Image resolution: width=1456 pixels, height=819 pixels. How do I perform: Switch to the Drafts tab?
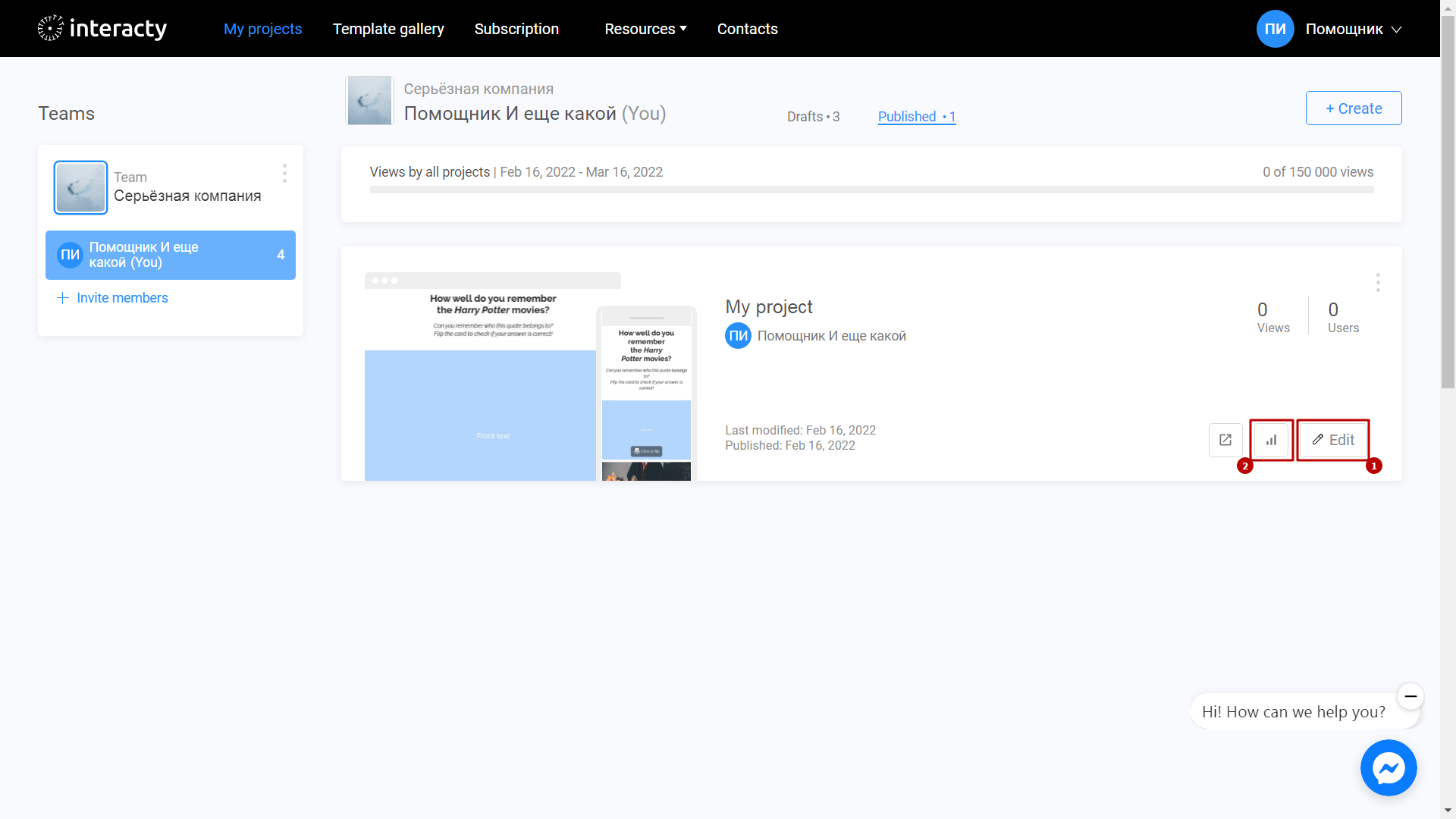tap(813, 117)
